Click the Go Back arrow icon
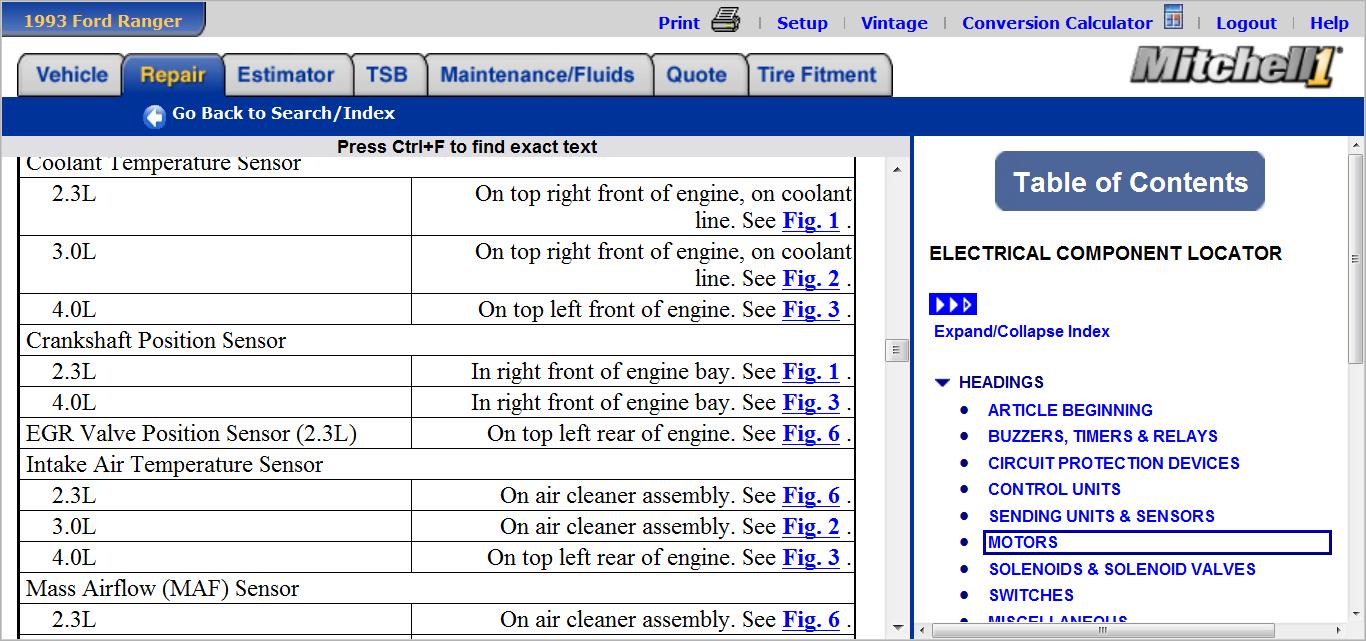1366x641 pixels. 154,116
